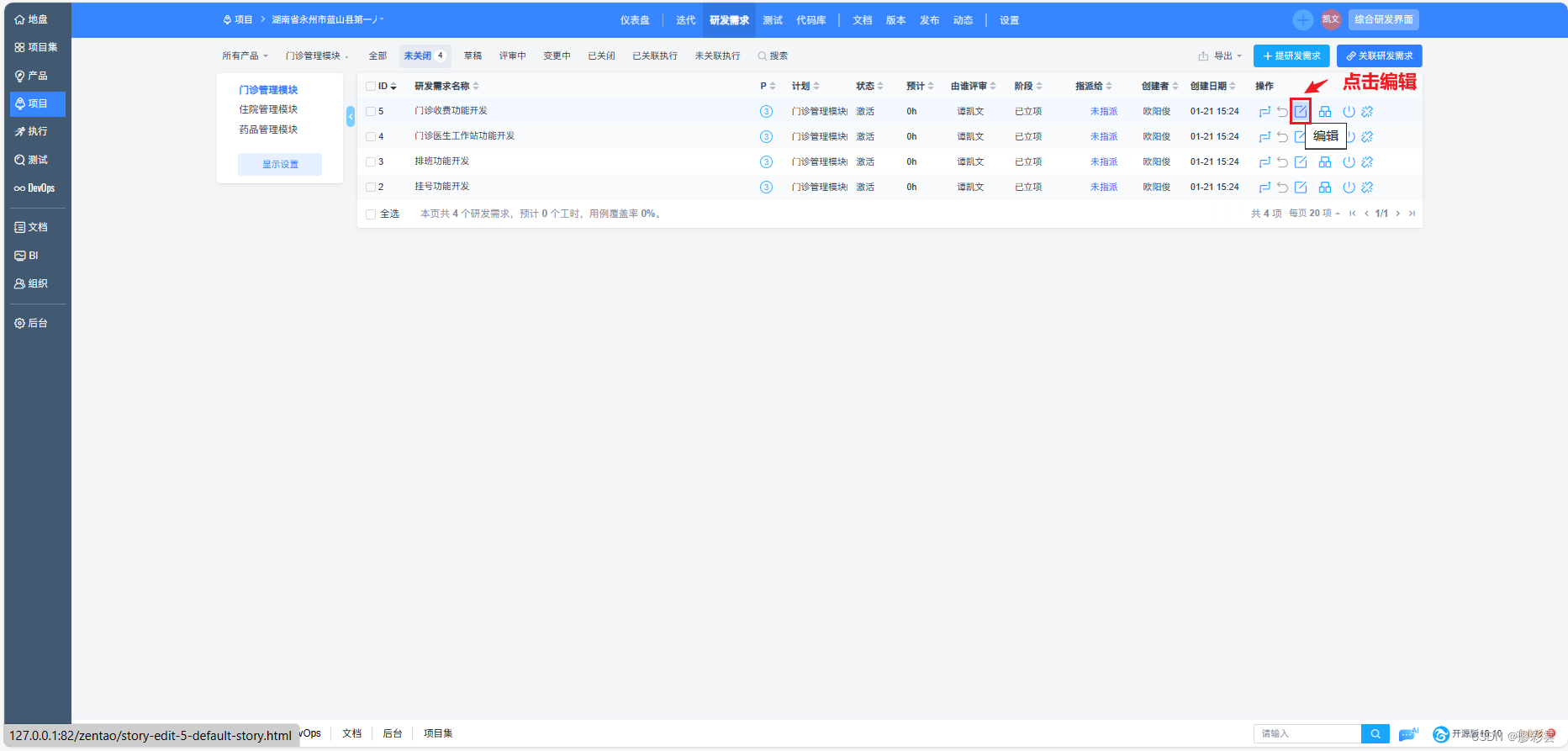Screen dimensions: 1568x751
Task: Open the 每页 20 项 page size dropdown
Action: 1314,214
